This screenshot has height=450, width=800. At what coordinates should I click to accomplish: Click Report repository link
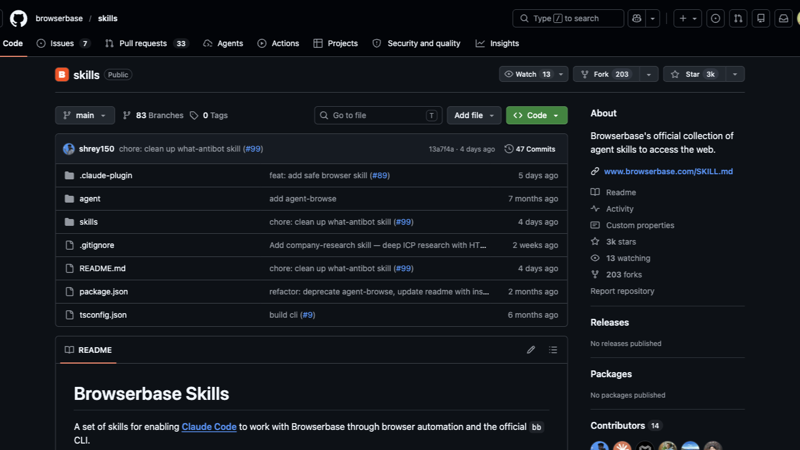(x=622, y=291)
